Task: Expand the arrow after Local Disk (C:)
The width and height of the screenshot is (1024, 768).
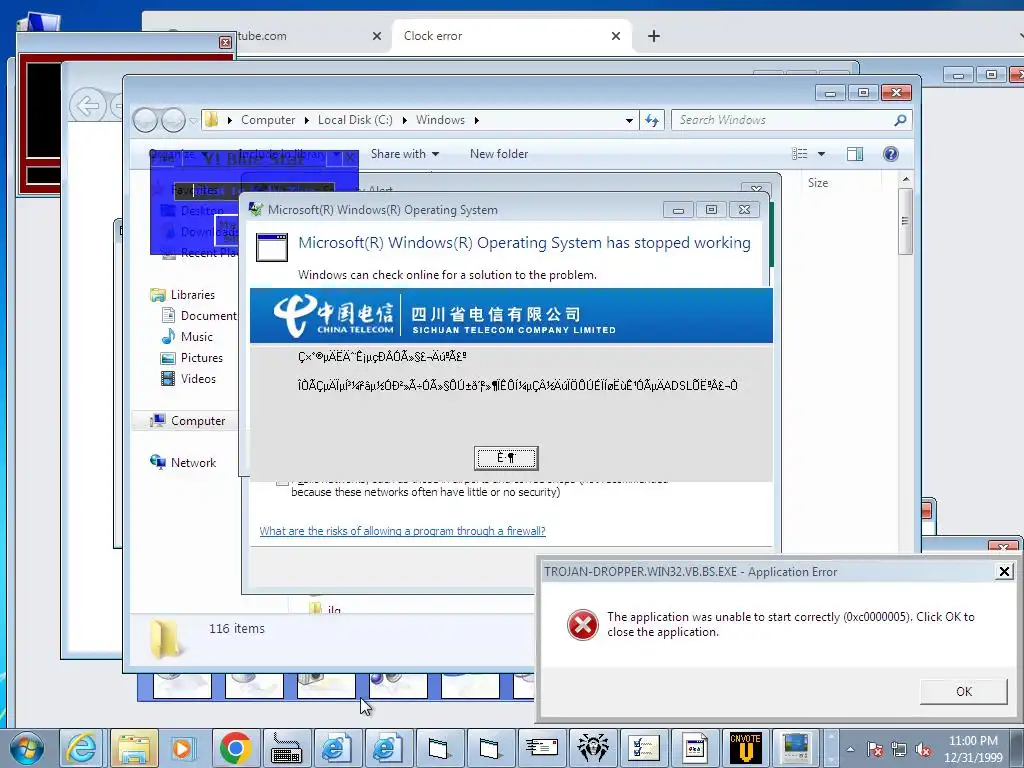Action: coord(404,120)
